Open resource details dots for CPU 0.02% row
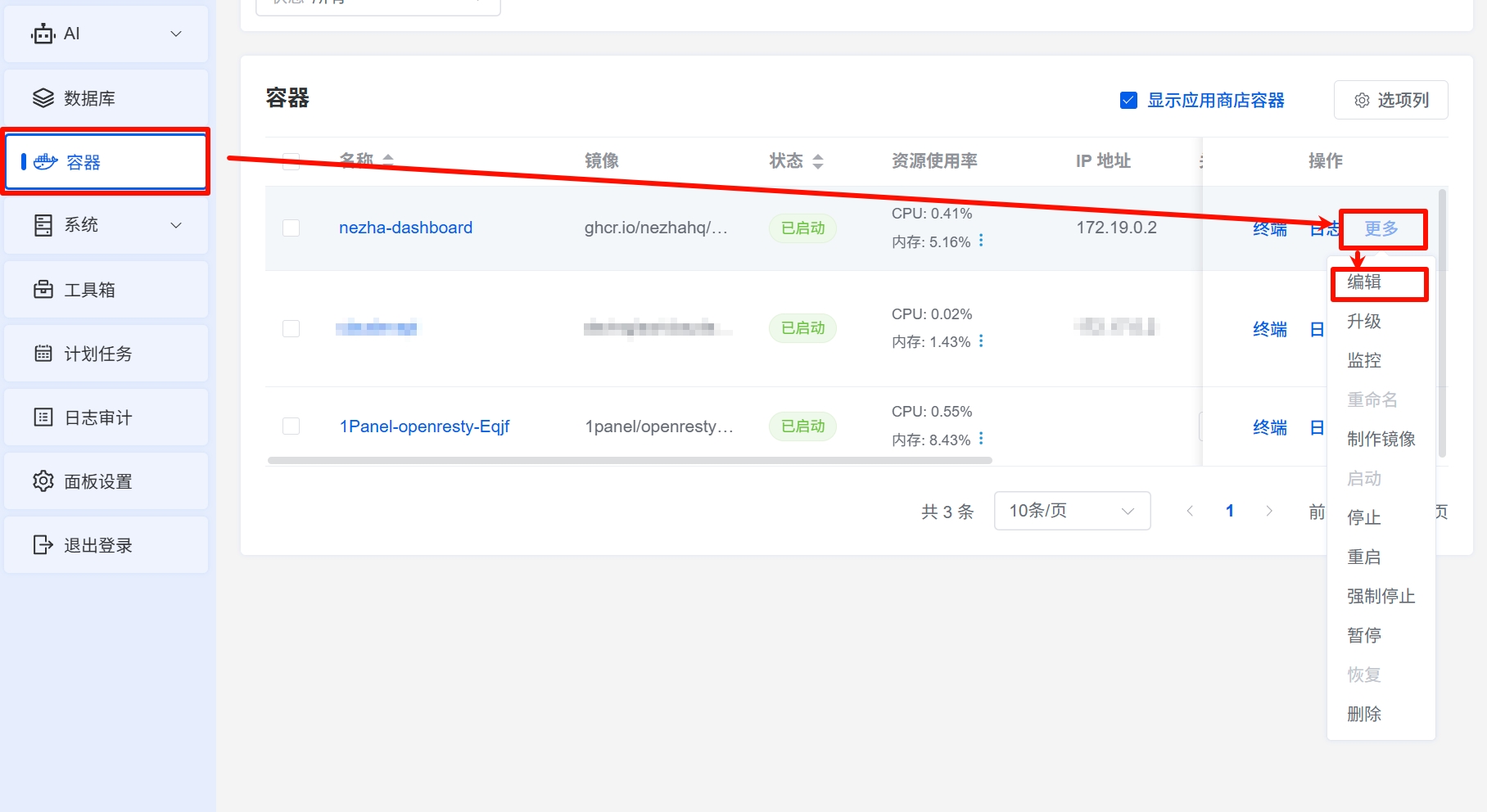Screen dimensions: 1487x812 click(x=981, y=341)
